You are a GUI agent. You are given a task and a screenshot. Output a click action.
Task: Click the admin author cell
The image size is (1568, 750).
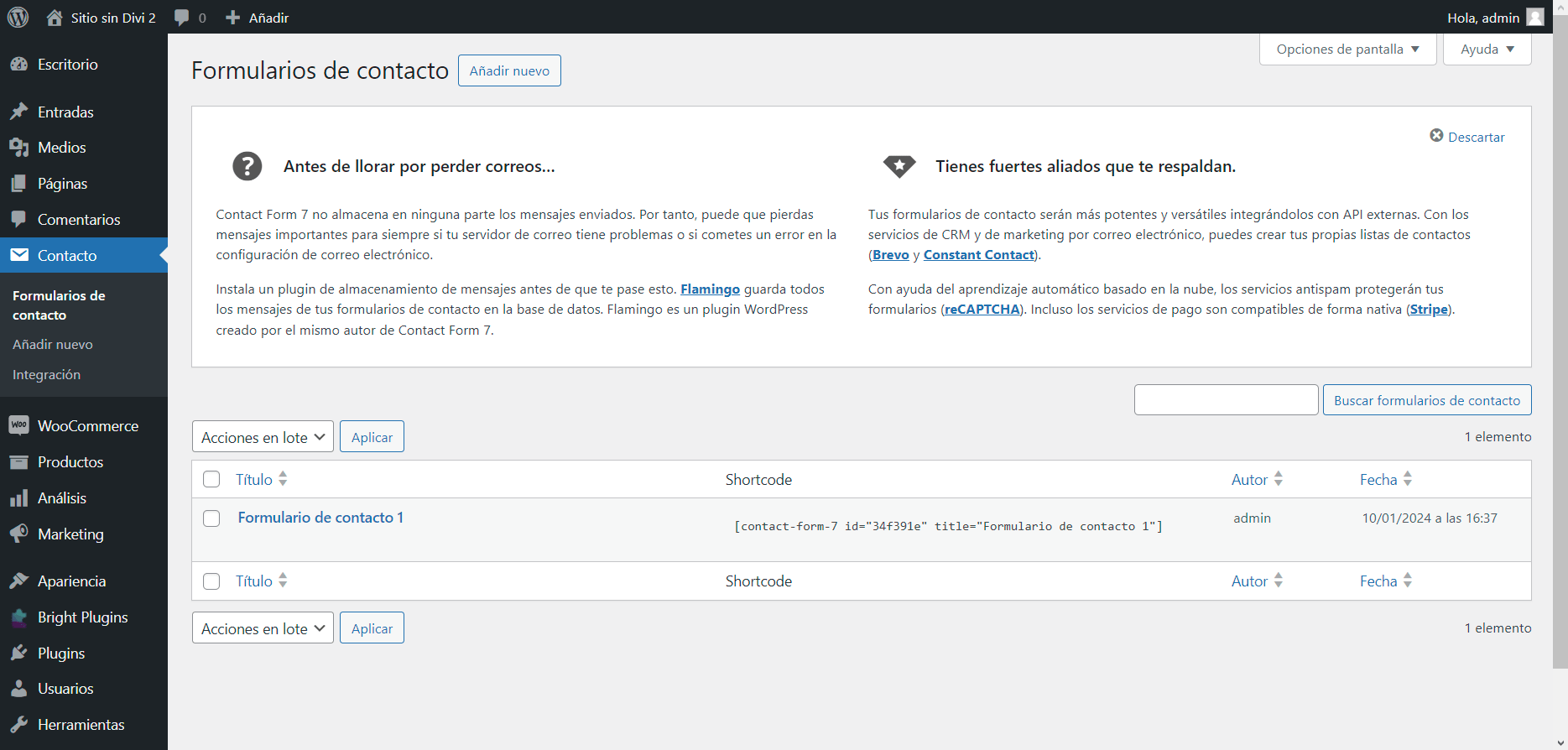coord(1252,518)
